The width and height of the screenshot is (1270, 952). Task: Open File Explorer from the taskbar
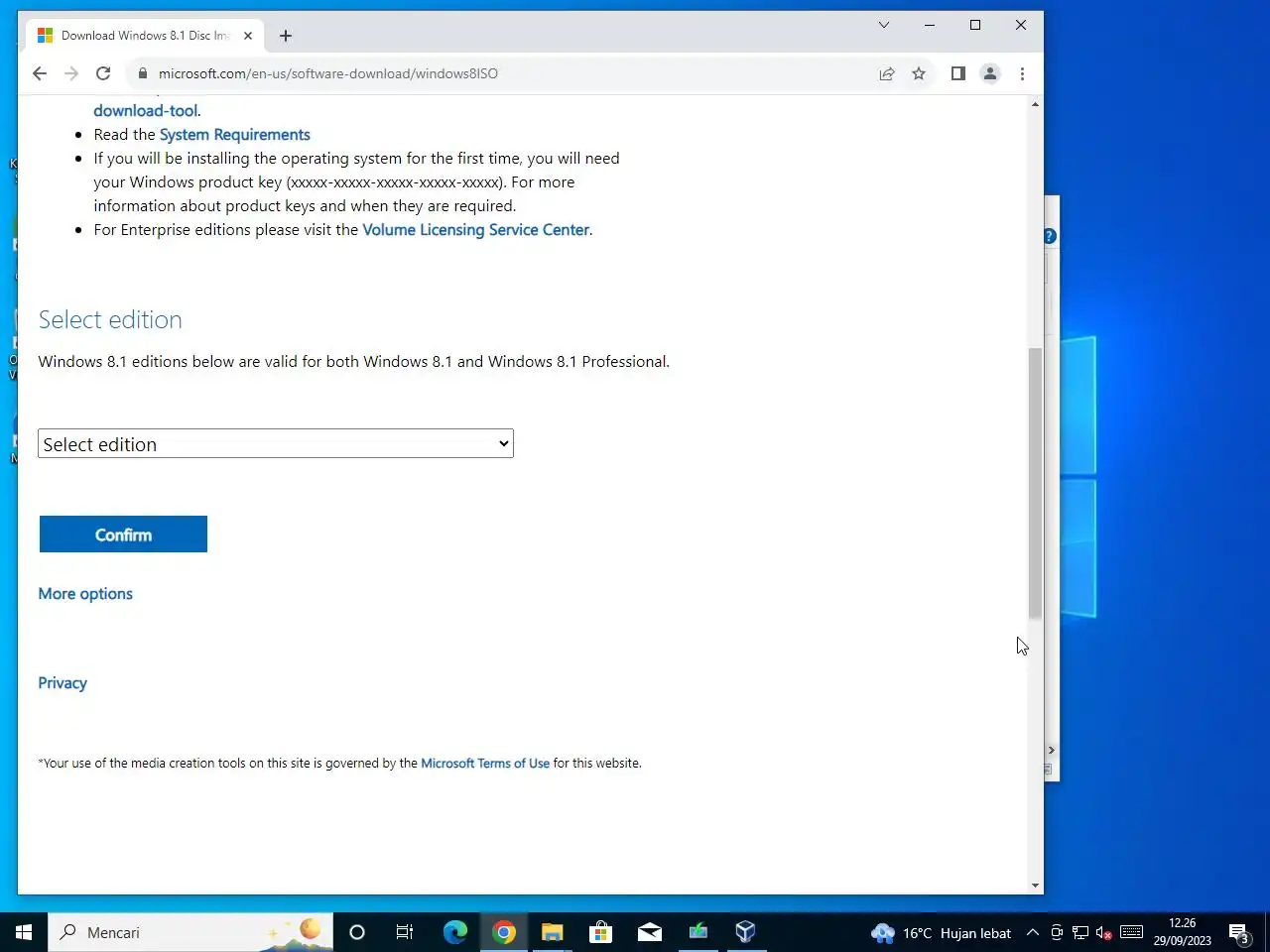pyautogui.click(x=552, y=932)
